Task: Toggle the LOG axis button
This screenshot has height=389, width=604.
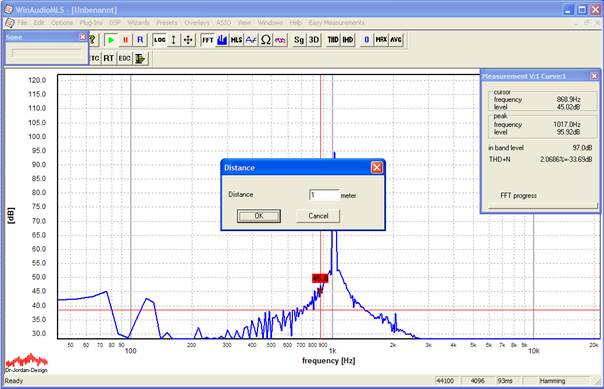Action: [x=159, y=40]
